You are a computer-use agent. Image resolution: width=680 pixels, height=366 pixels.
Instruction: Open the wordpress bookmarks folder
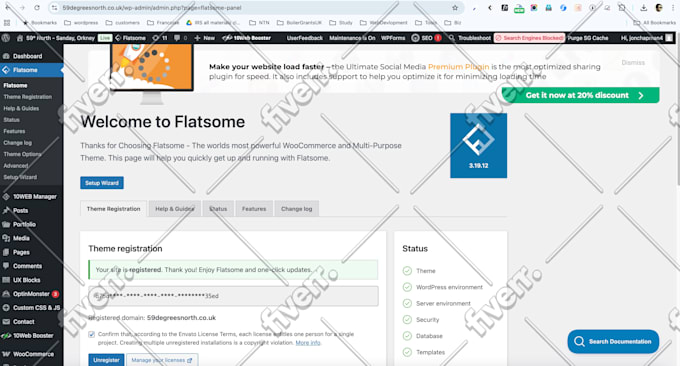coord(81,23)
